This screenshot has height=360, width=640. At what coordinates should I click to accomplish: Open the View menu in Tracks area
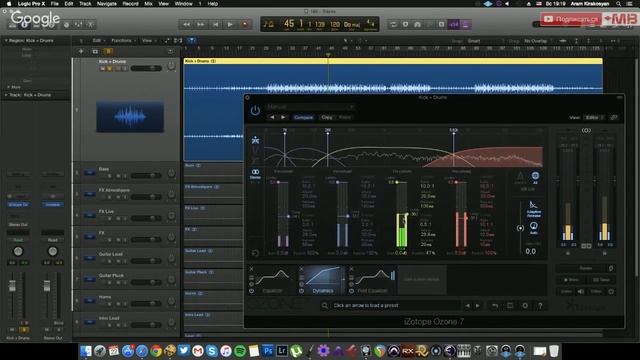point(148,40)
